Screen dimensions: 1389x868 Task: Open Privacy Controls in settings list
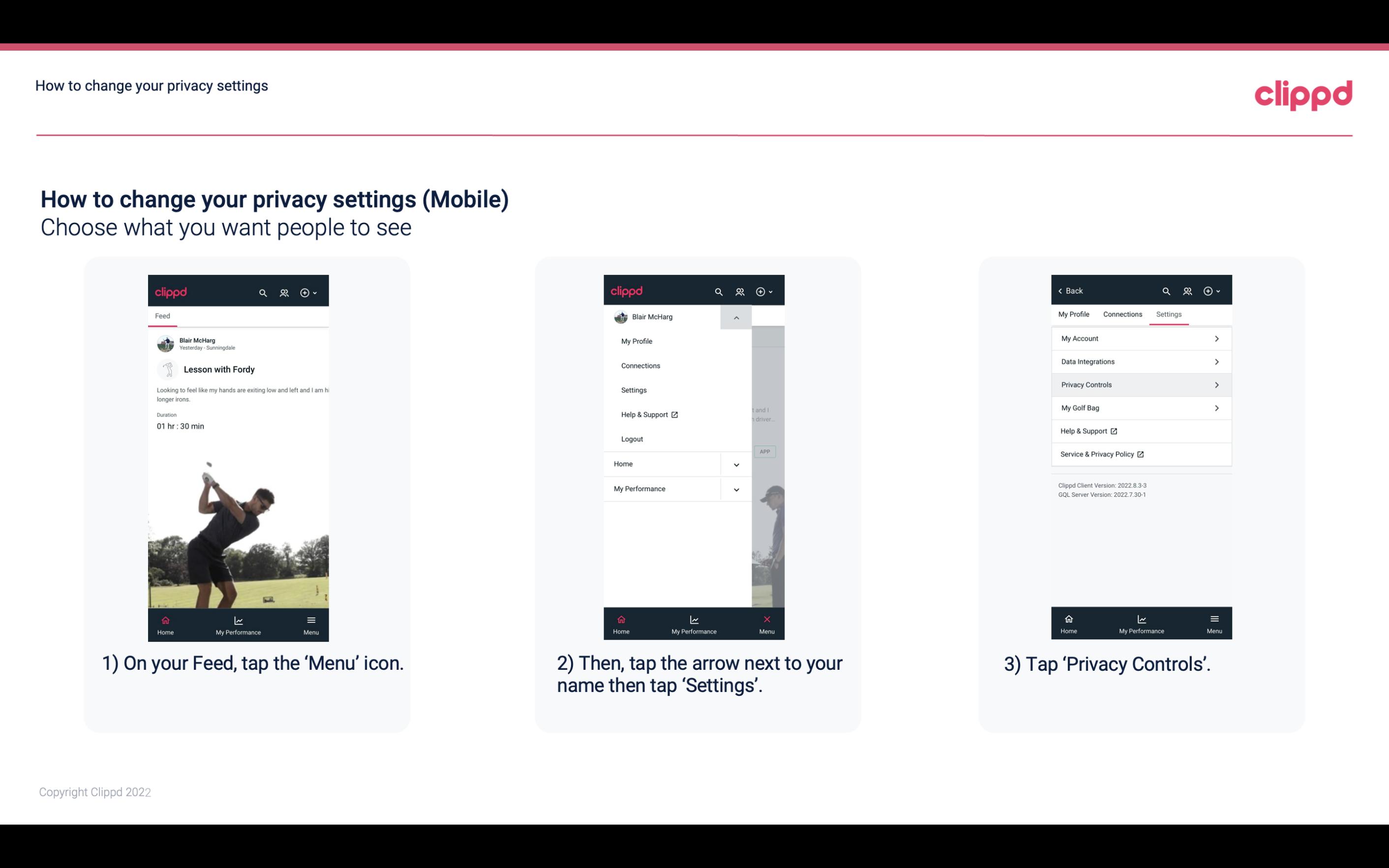pyautogui.click(x=1140, y=384)
